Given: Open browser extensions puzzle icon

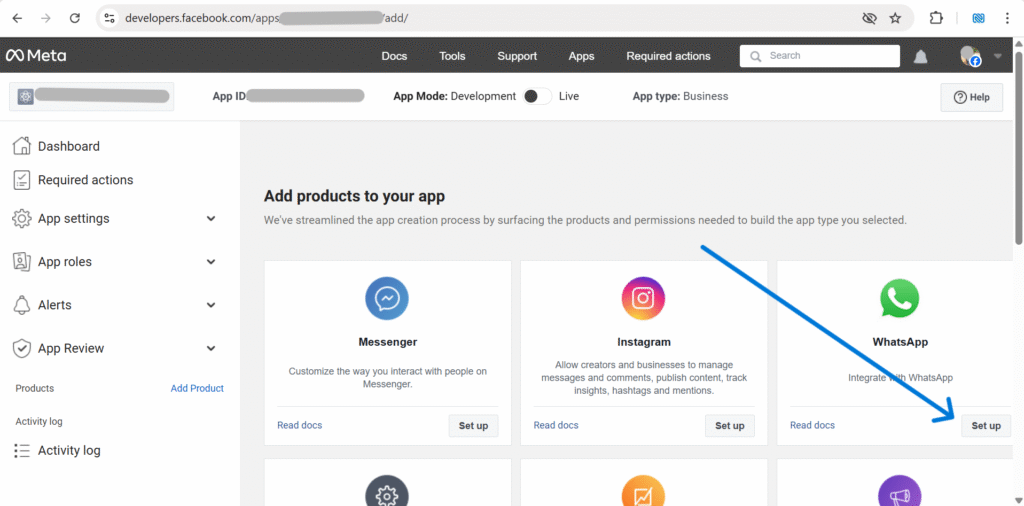Looking at the screenshot, I should click(936, 18).
